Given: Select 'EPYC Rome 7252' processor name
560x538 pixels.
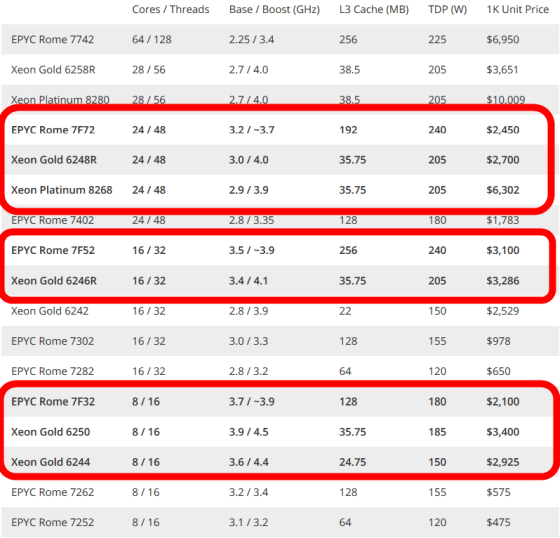Looking at the screenshot, I should coord(52,522).
